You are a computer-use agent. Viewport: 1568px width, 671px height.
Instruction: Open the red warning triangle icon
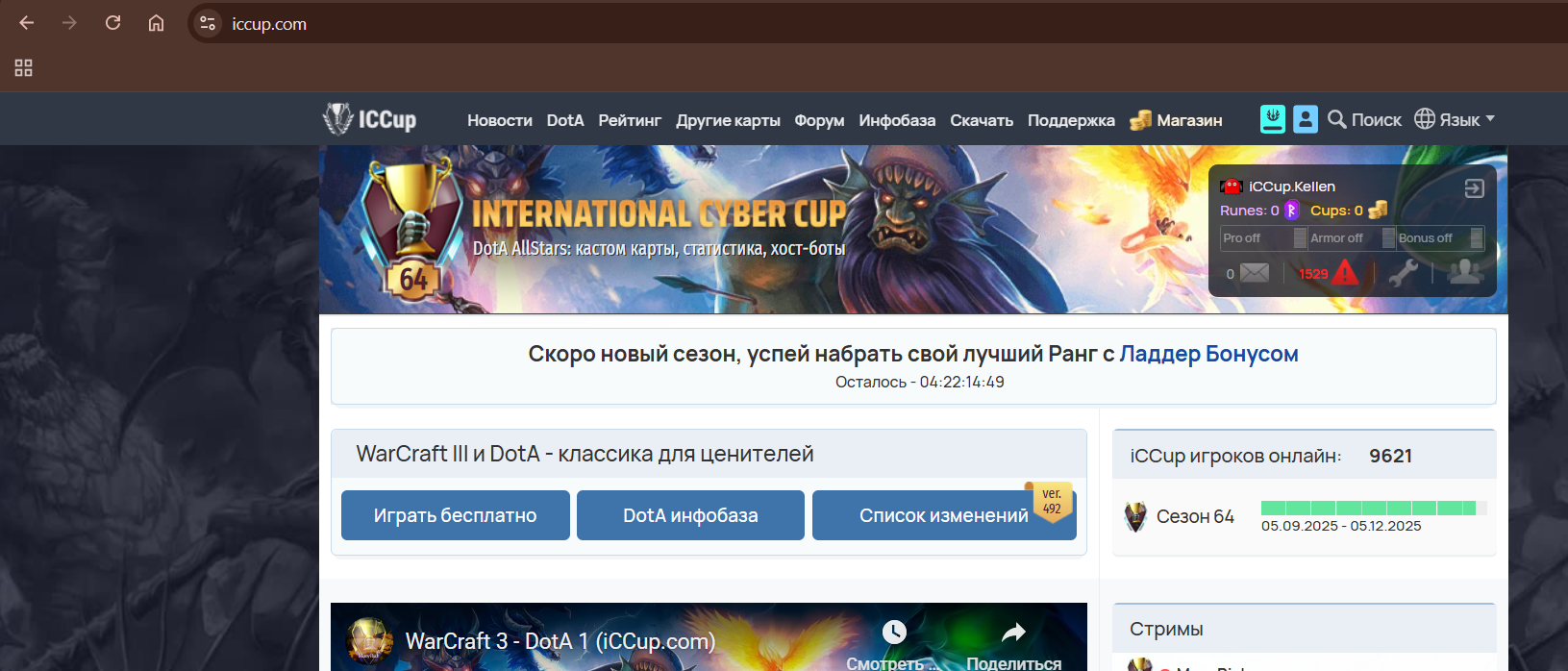tap(1345, 273)
